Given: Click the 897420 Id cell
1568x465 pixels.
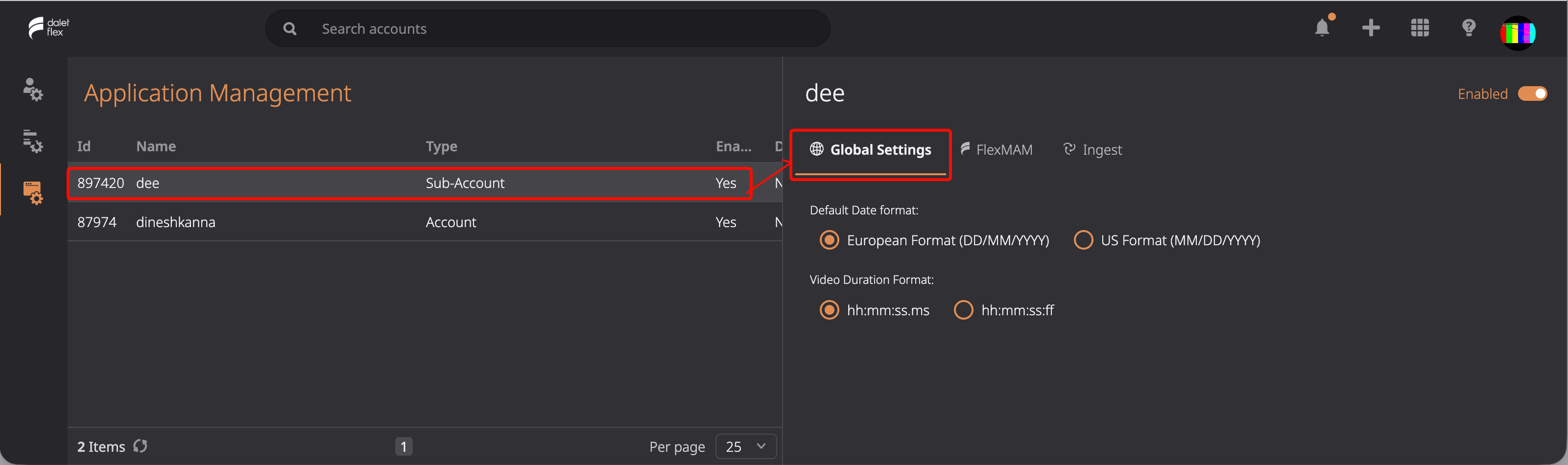Looking at the screenshot, I should pyautogui.click(x=100, y=183).
